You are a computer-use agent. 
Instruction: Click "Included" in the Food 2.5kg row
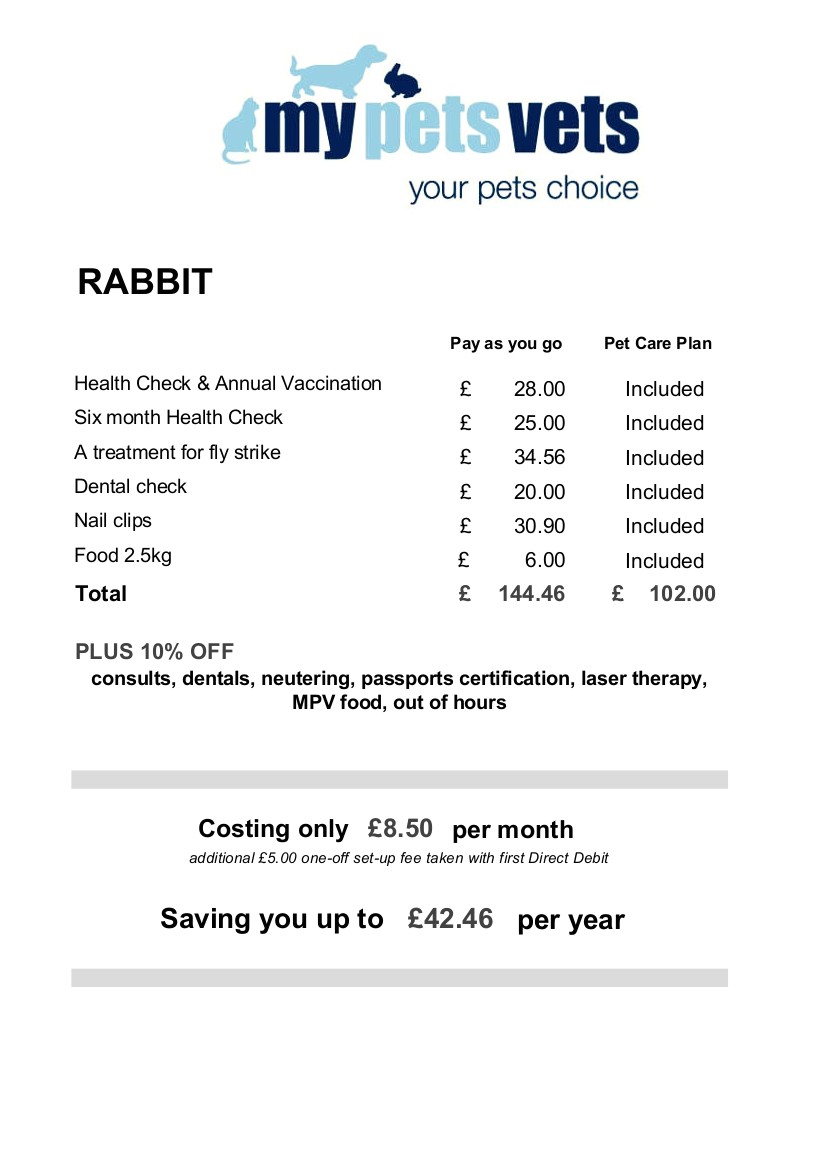tap(664, 561)
